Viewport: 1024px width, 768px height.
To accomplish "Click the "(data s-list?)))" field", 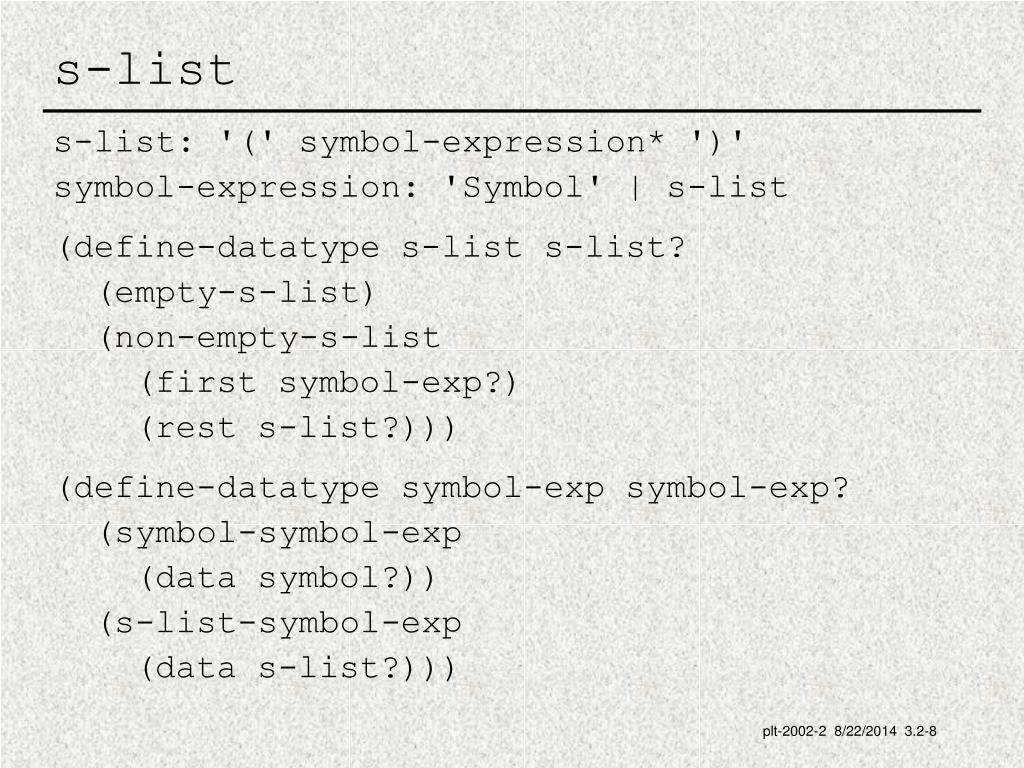I will [x=299, y=668].
